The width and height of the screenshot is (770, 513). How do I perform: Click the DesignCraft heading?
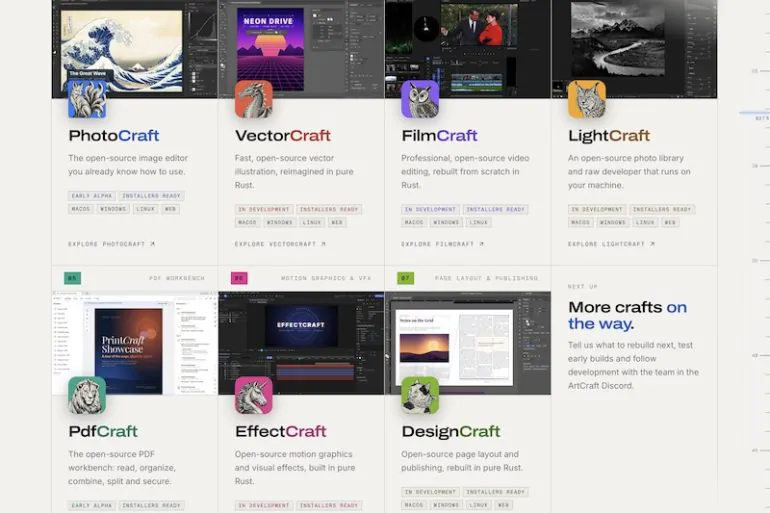tap(451, 432)
